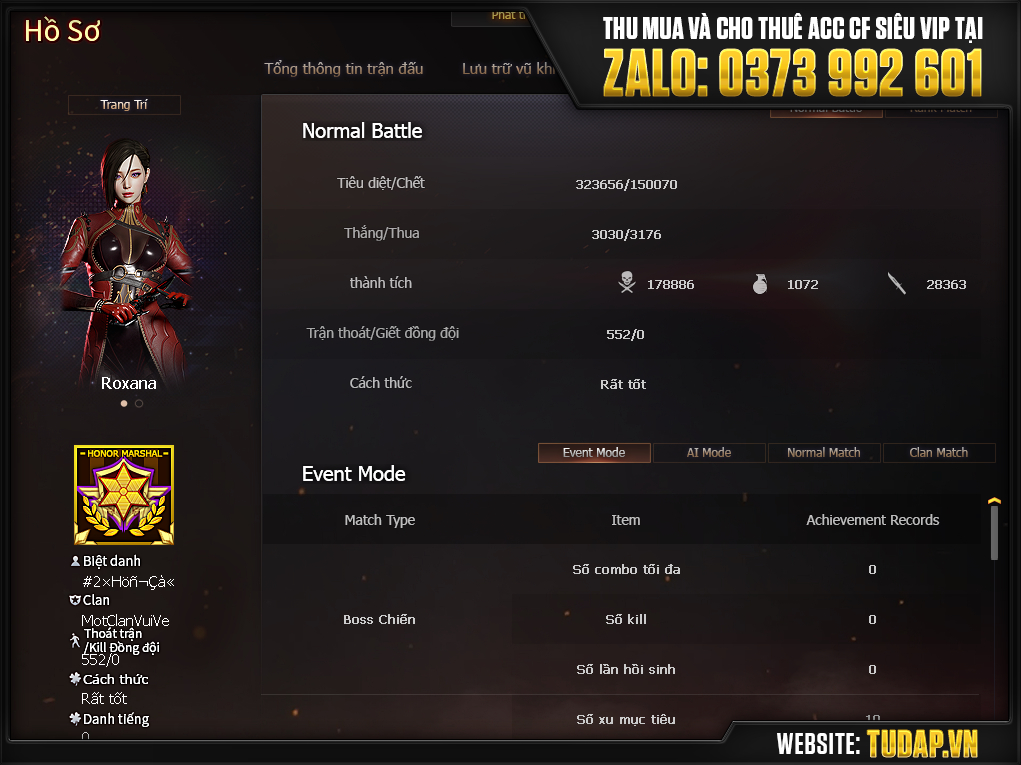
Task: Select the first character page dot
Action: point(124,404)
